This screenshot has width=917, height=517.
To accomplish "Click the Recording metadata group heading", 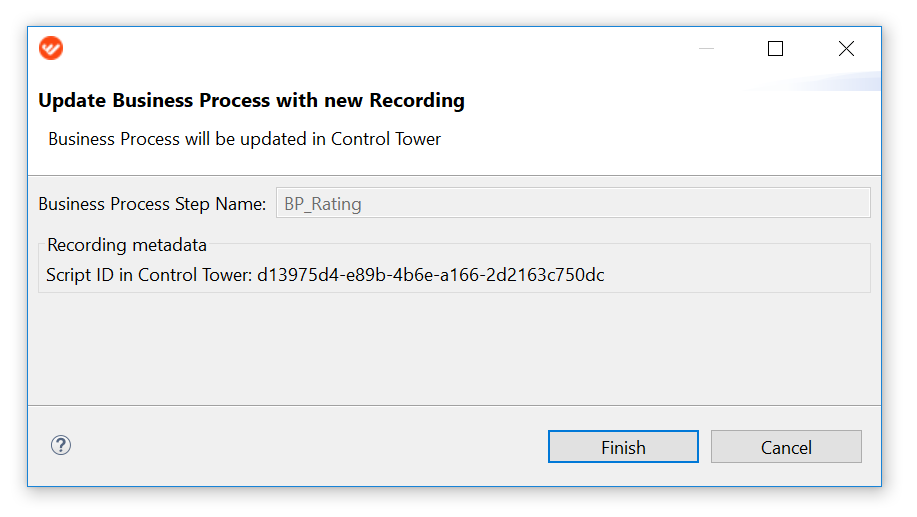I will (x=127, y=244).
